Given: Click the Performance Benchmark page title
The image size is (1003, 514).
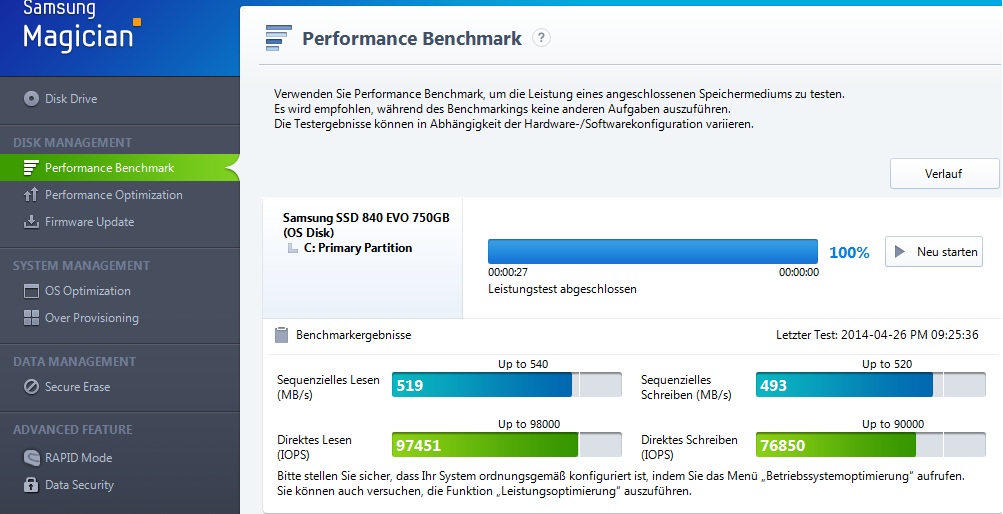Looking at the screenshot, I should [412, 38].
